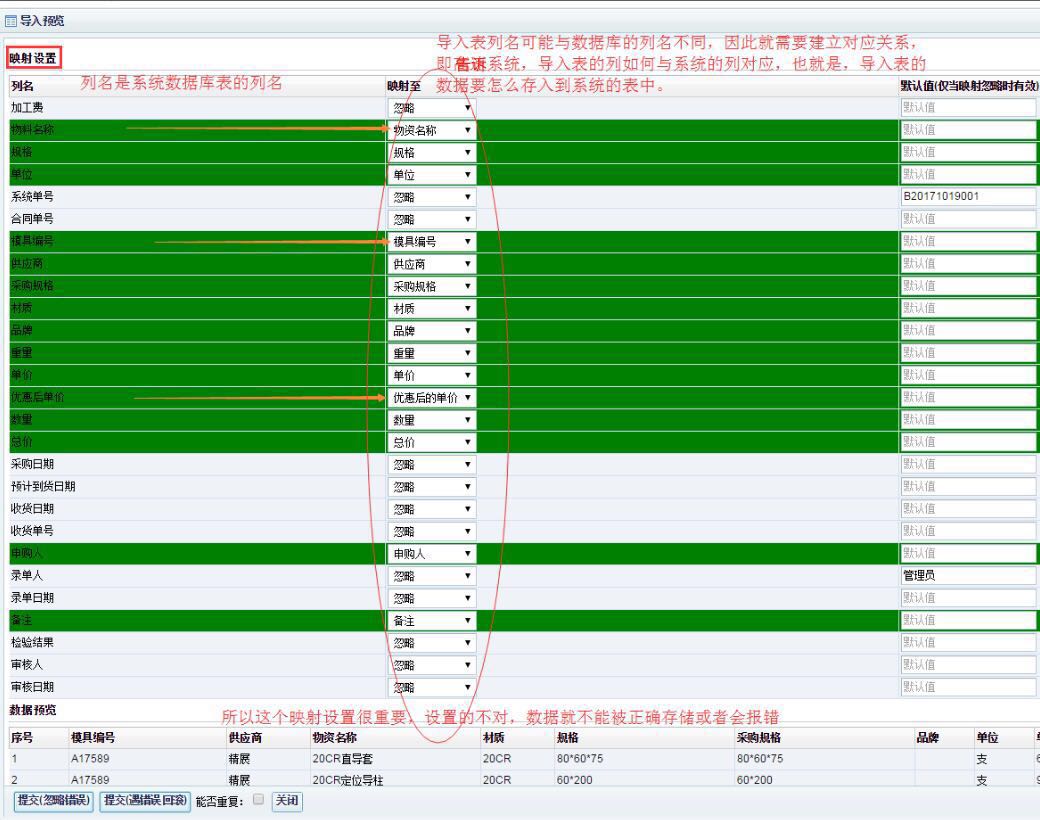1040x820 pixels.
Task: Click default value field showing 管理员
Action: point(968,576)
